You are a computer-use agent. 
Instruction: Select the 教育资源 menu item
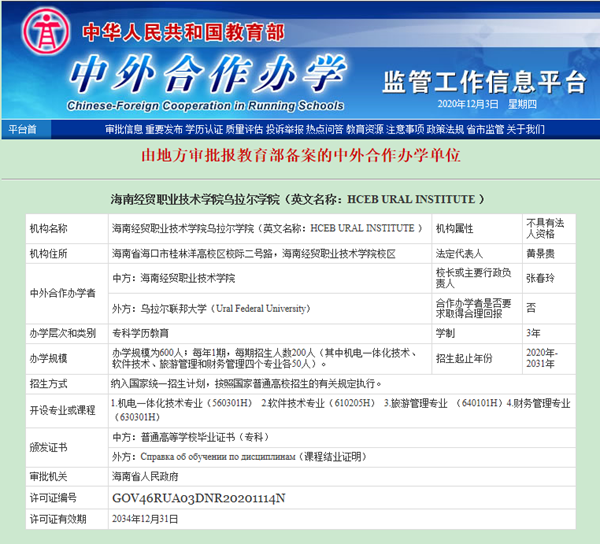(365, 129)
